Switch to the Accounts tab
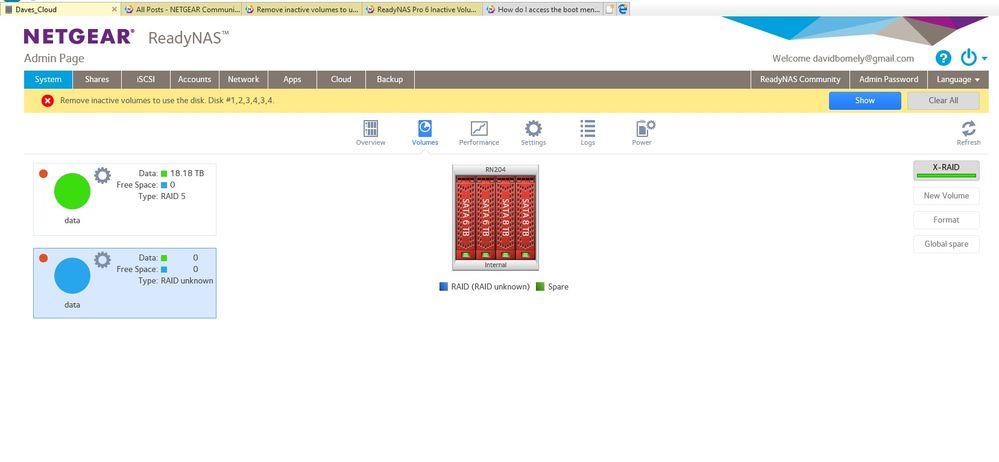This screenshot has width=999, height=462. (x=194, y=80)
